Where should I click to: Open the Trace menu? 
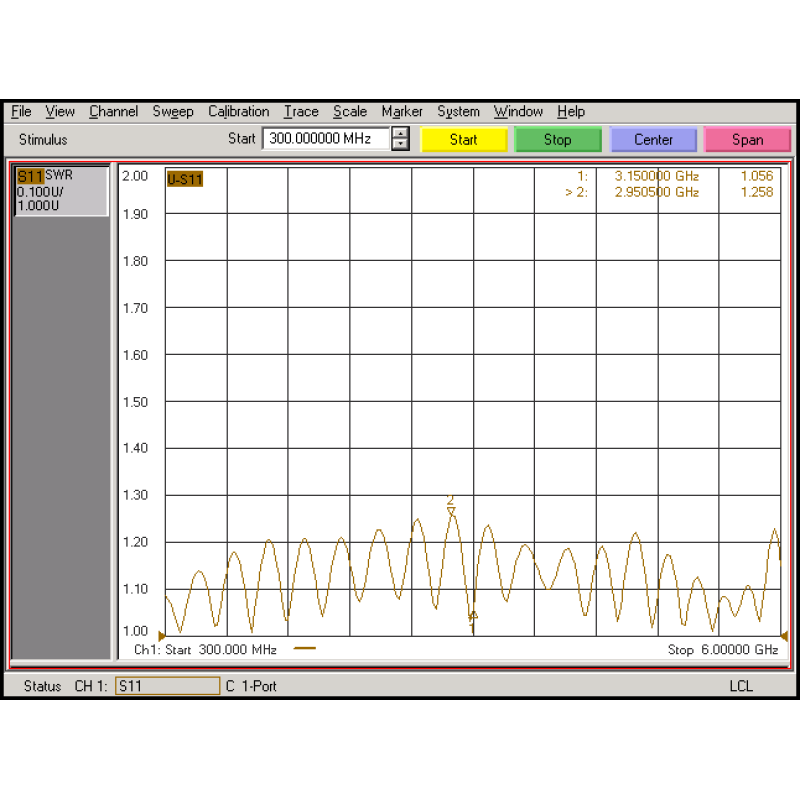tap(300, 112)
